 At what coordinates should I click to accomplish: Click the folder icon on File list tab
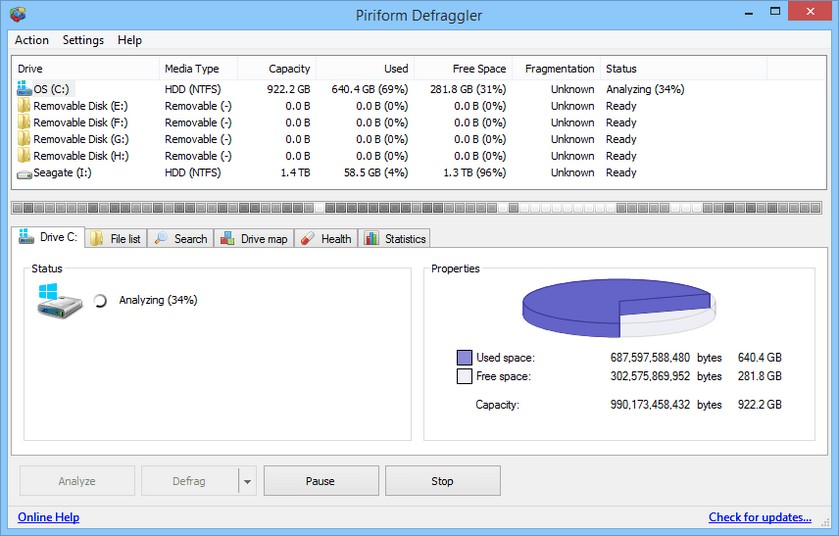click(x=96, y=239)
